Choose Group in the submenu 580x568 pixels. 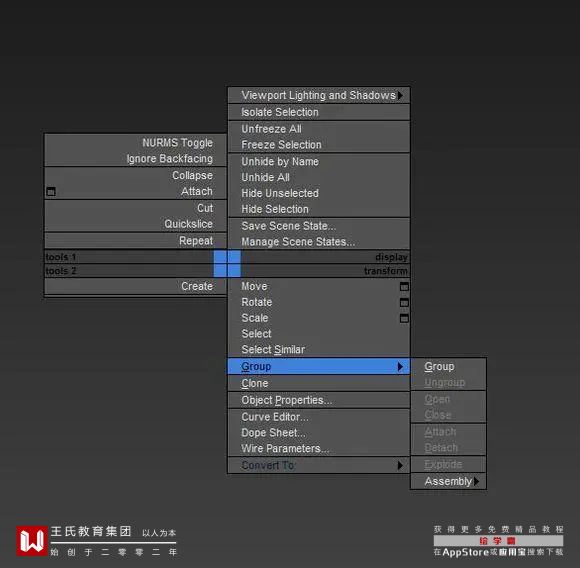pyautogui.click(x=439, y=366)
